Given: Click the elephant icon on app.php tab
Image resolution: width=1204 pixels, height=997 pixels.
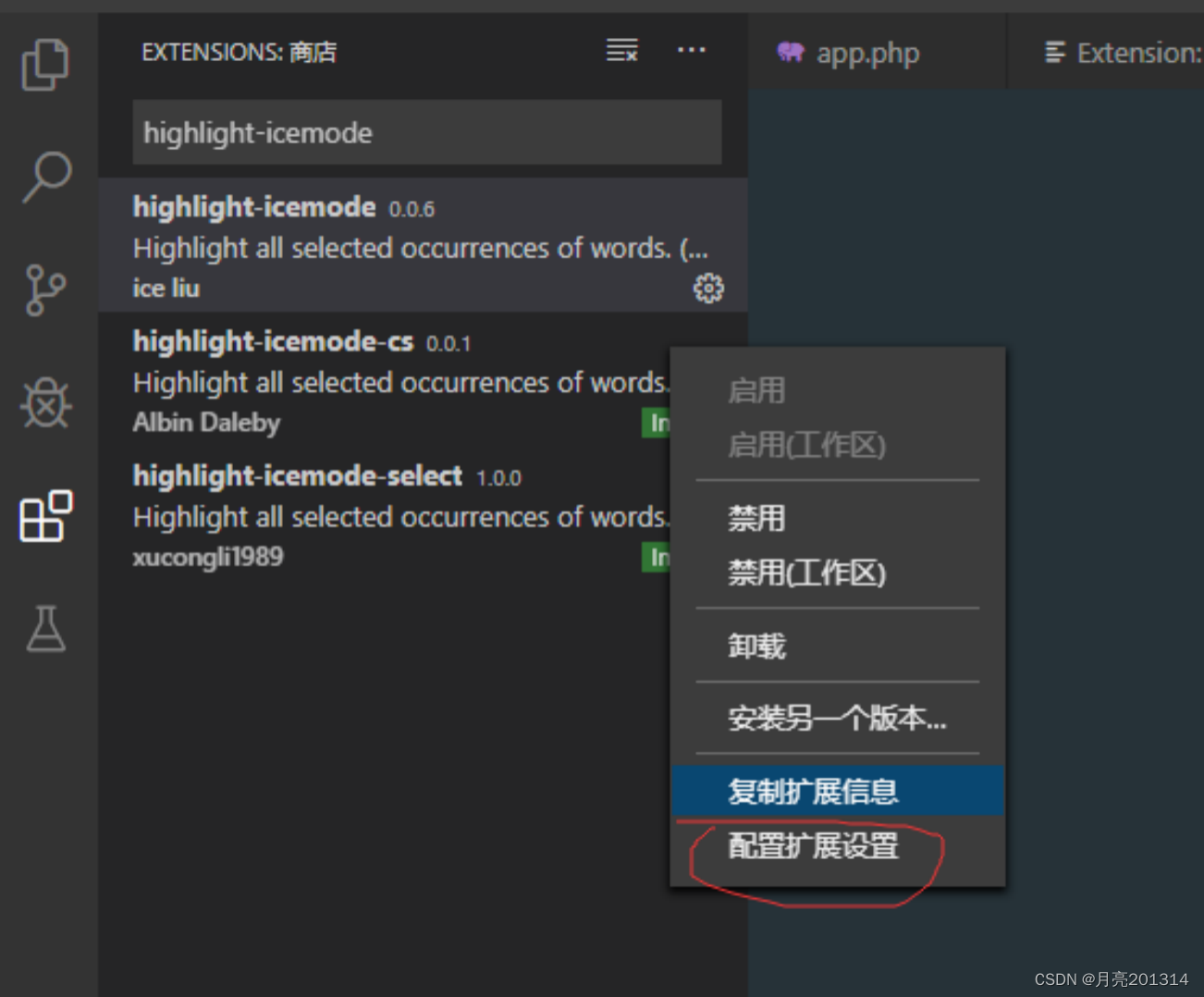Looking at the screenshot, I should pos(791,53).
